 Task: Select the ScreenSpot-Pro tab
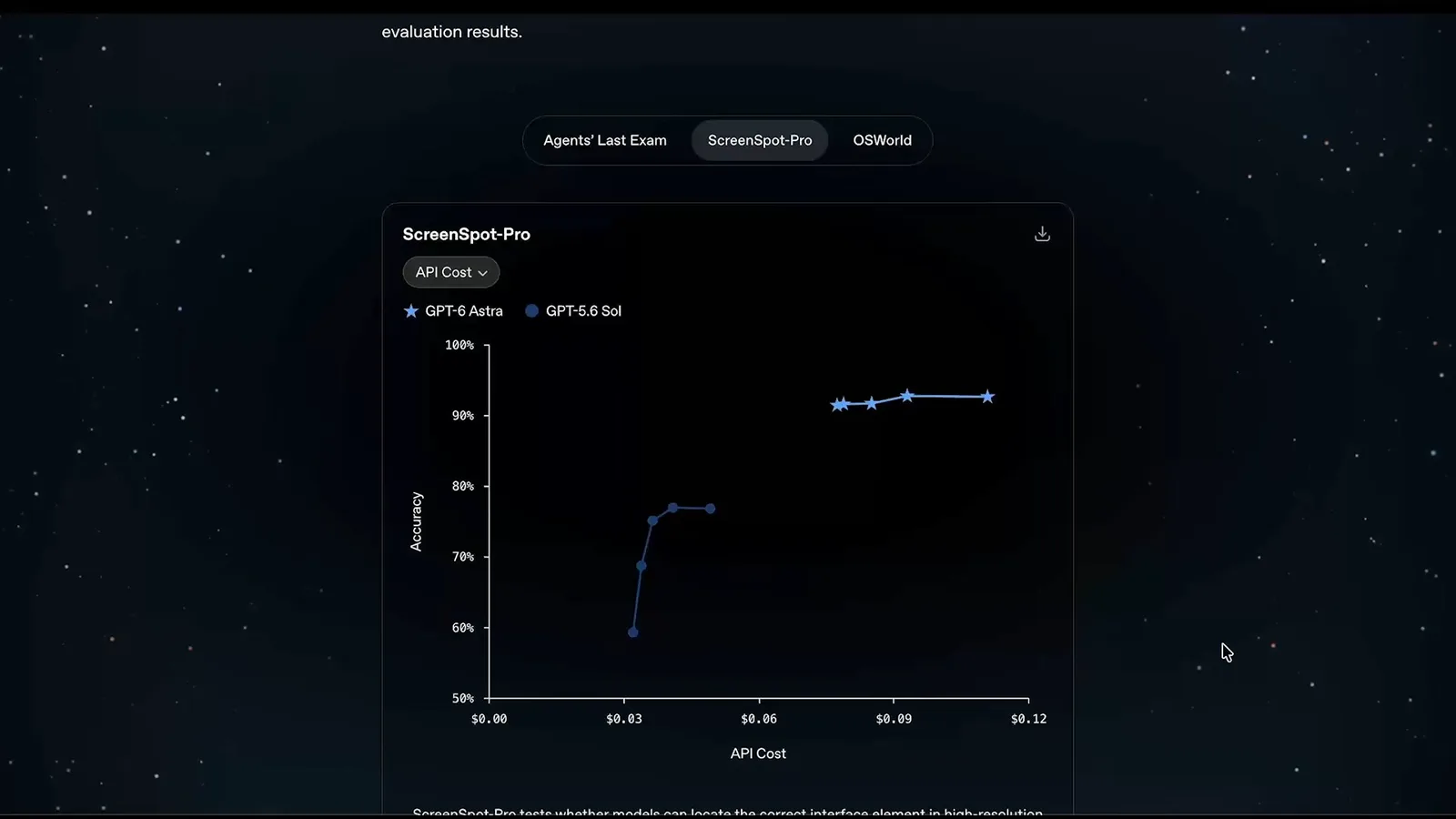[760, 140]
